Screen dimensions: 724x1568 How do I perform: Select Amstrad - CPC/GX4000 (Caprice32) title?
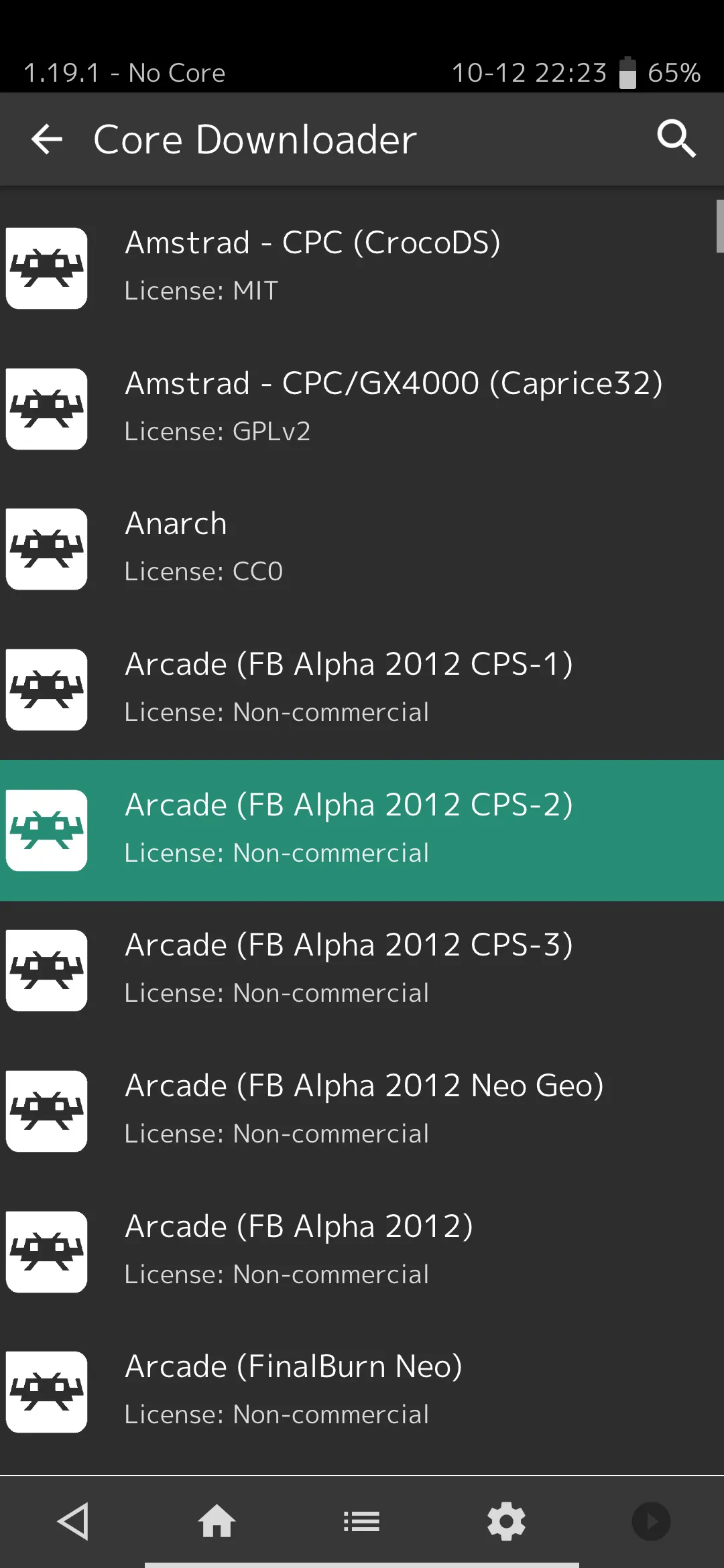394,383
